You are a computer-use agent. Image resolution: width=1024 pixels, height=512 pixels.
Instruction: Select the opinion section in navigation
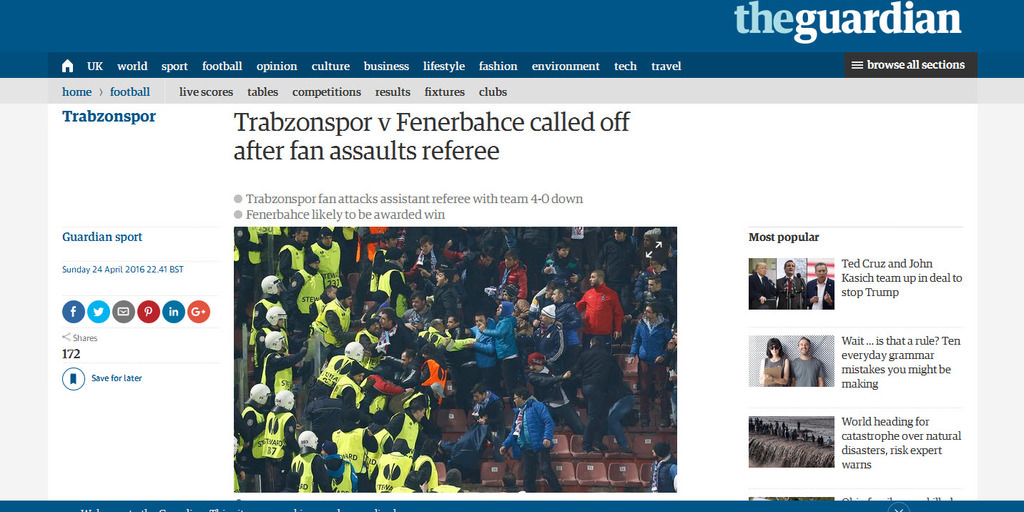[x=276, y=66]
